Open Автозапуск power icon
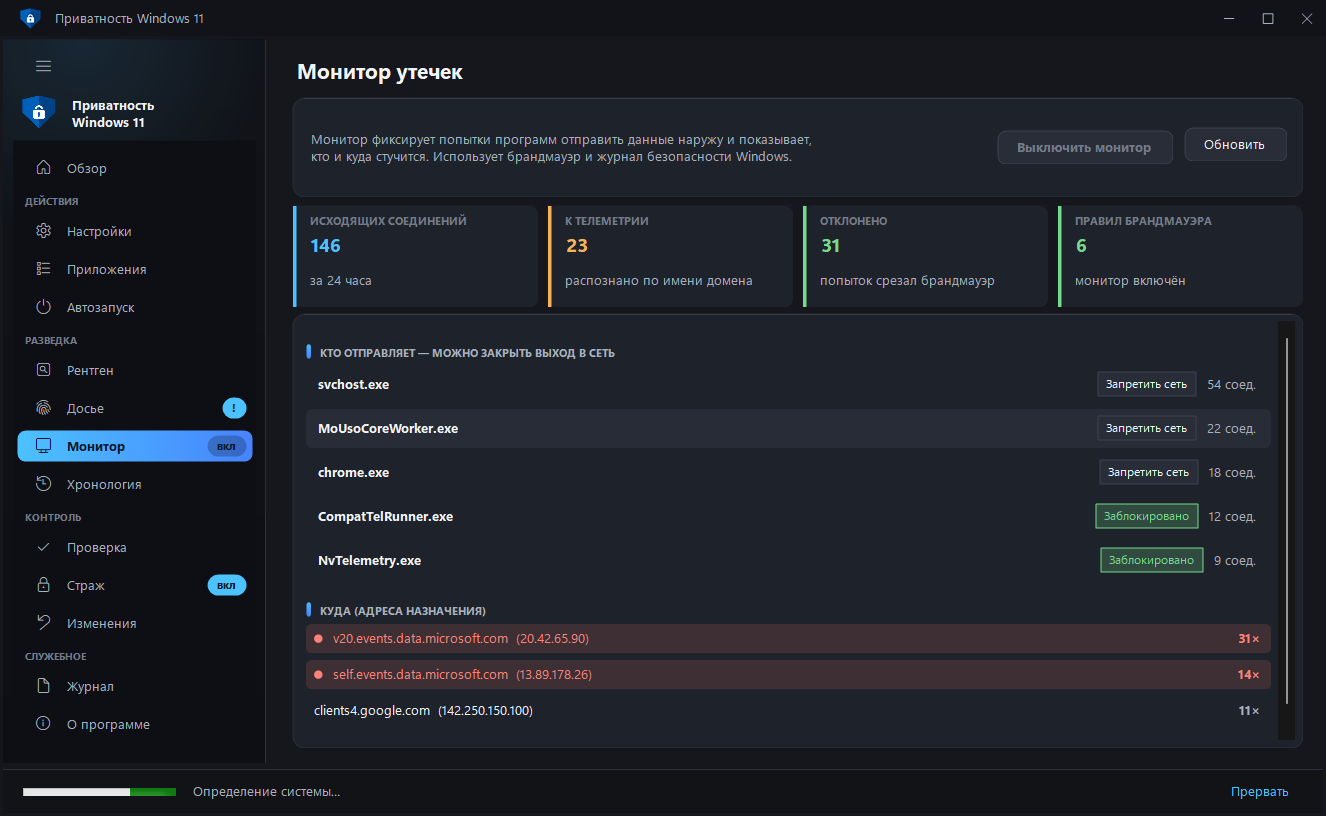Image resolution: width=1326 pixels, height=816 pixels. pyautogui.click(x=43, y=307)
